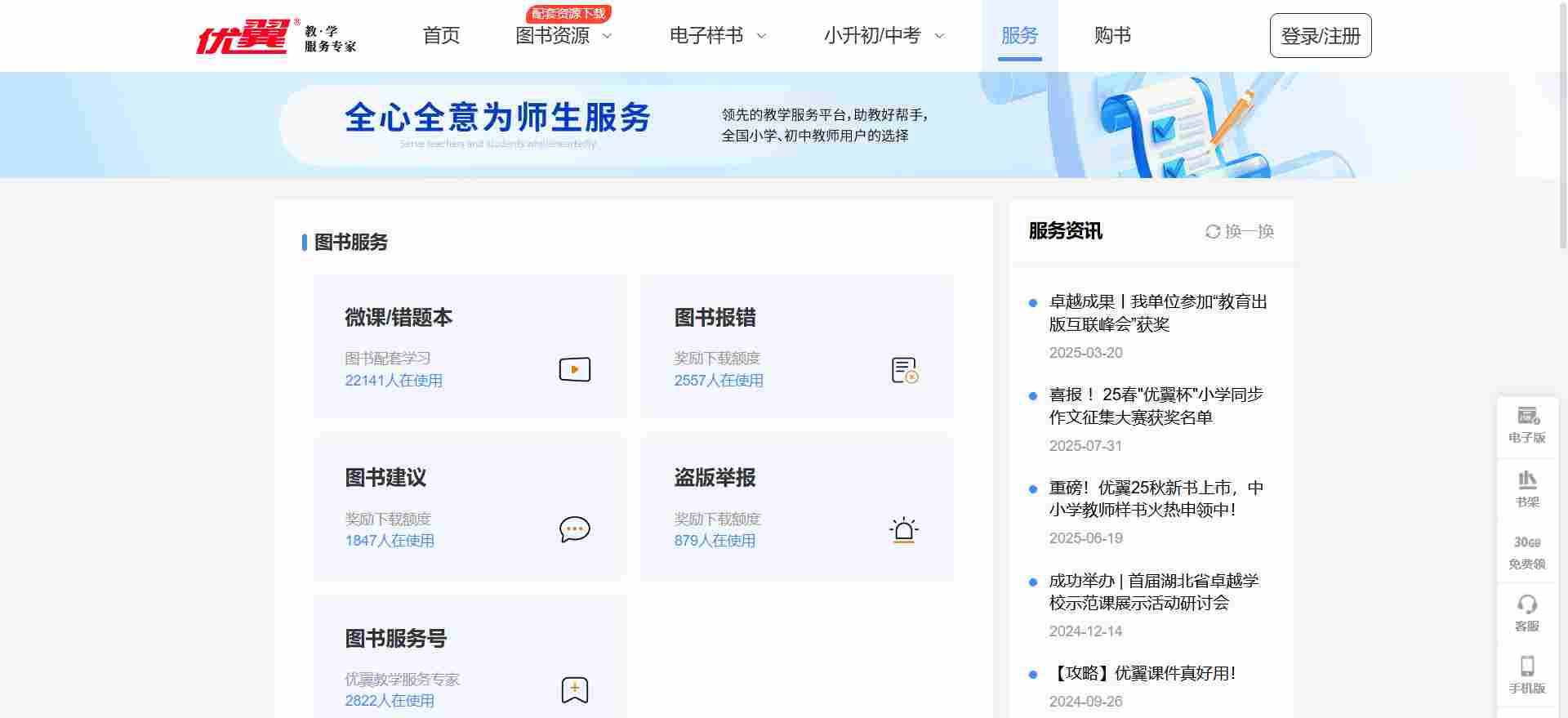The height and width of the screenshot is (718, 1568).
Task: Click the 登录/注册 button
Action: pos(1320,36)
